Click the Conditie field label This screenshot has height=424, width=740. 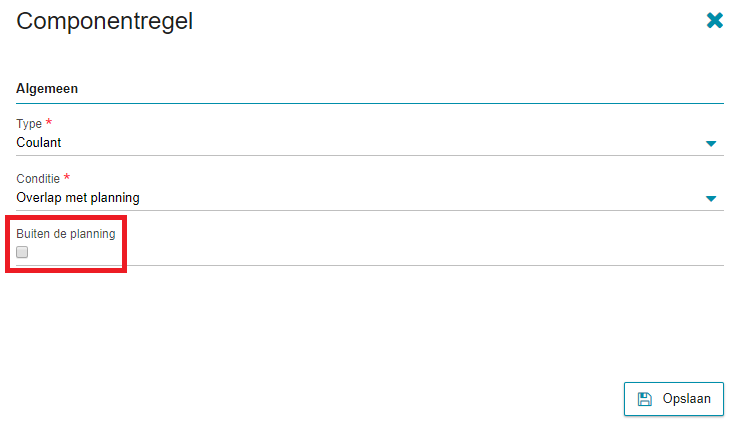(x=38, y=179)
